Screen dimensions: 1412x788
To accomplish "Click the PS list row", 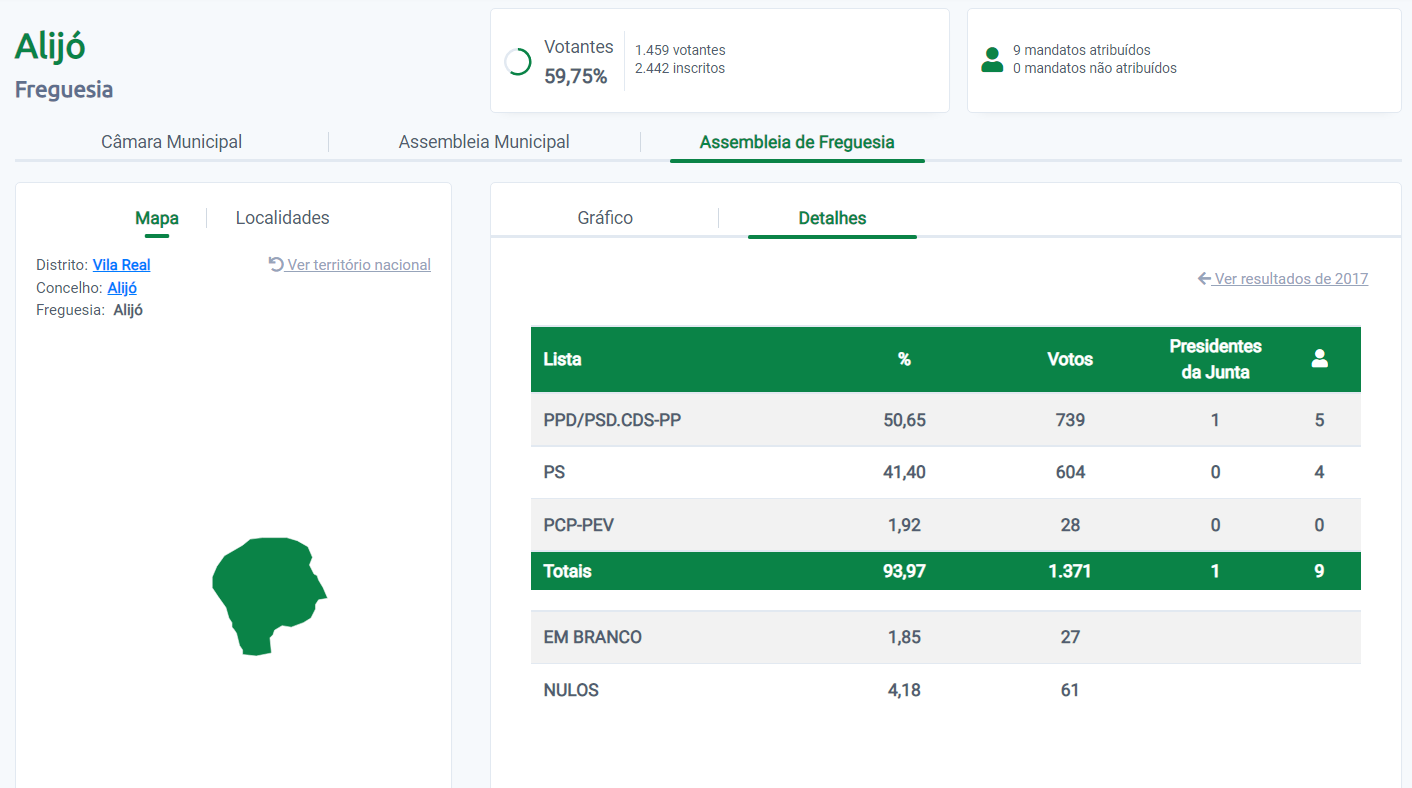I will click(x=554, y=472).
